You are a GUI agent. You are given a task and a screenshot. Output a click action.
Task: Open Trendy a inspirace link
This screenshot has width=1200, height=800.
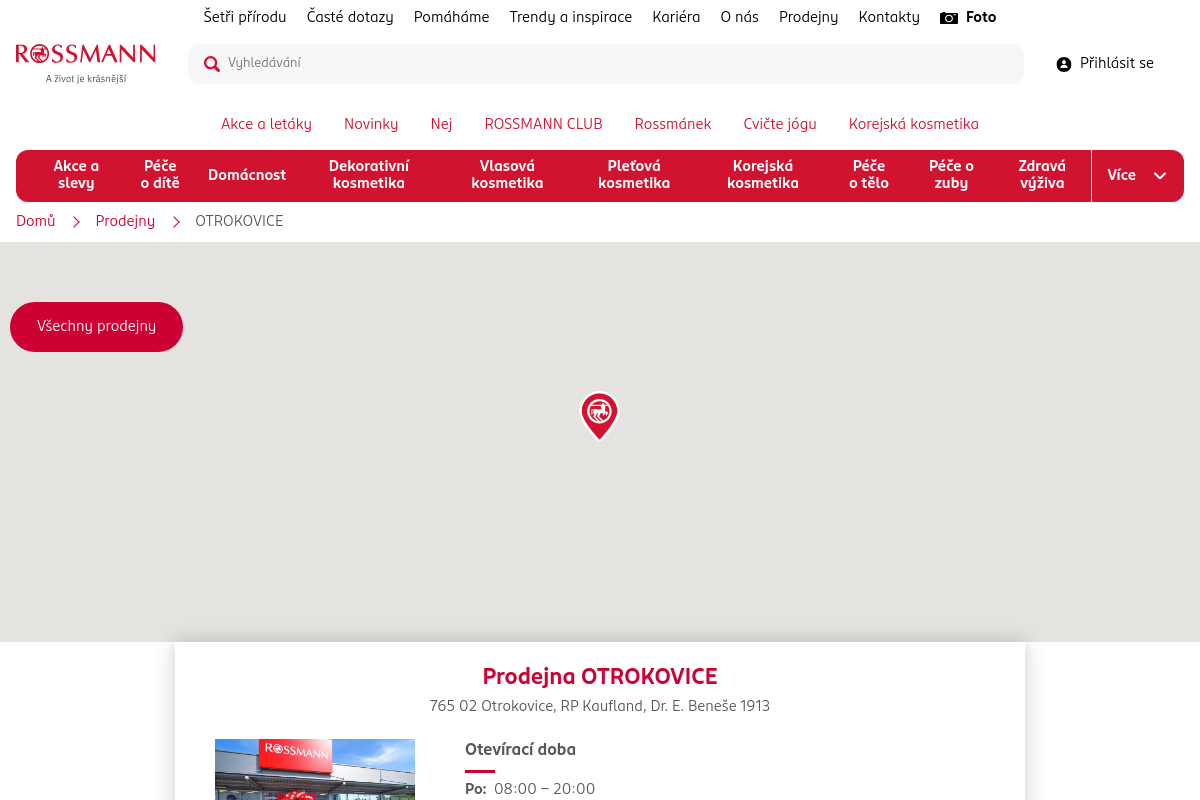tap(571, 17)
